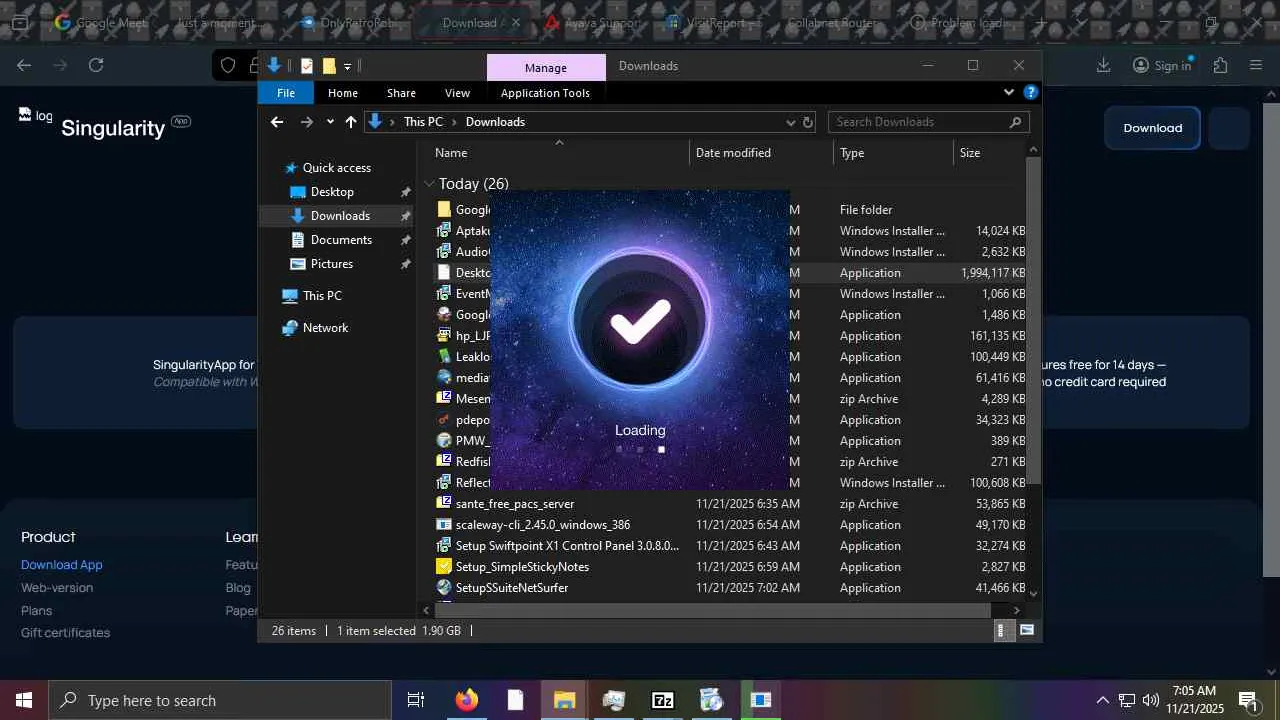The height and width of the screenshot is (720, 1280).
Task: Open Pictures in the navigation pane
Action: pyautogui.click(x=332, y=264)
